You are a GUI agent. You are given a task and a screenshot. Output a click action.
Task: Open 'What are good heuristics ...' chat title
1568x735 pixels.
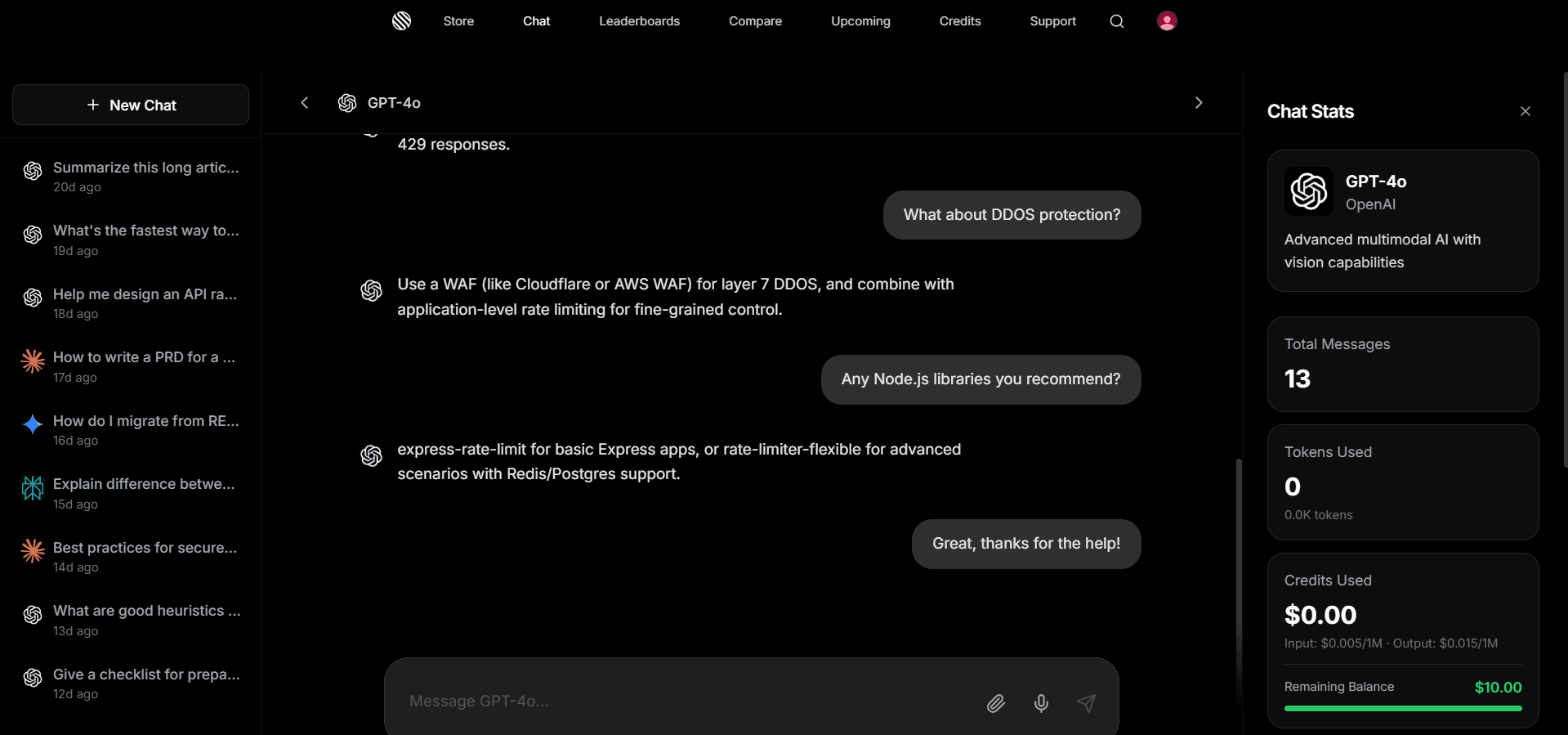tap(147, 611)
